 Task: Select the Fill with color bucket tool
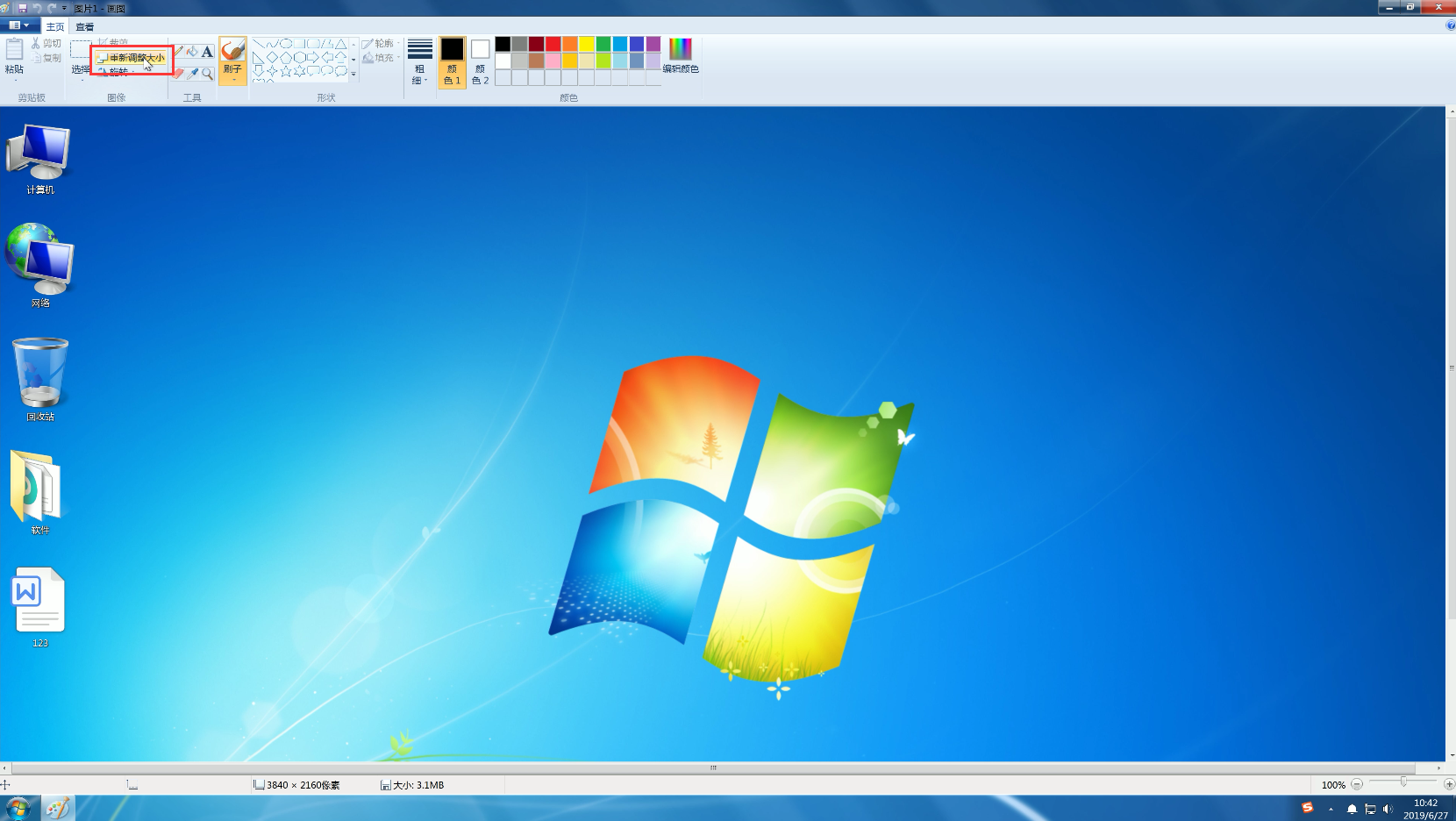pyautogui.click(x=192, y=51)
